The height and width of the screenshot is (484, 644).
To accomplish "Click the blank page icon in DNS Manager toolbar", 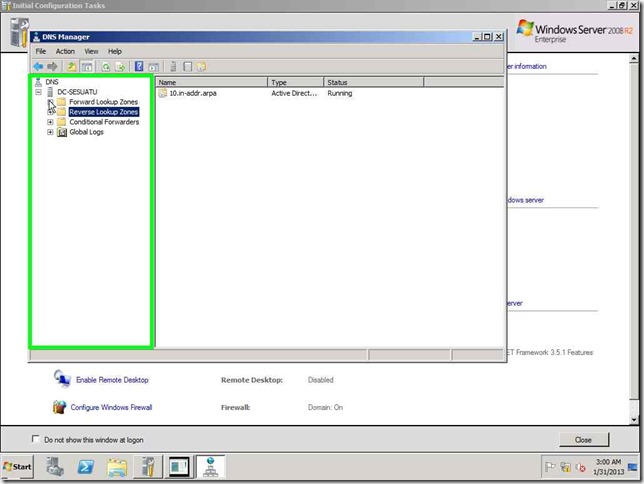I will click(187, 67).
